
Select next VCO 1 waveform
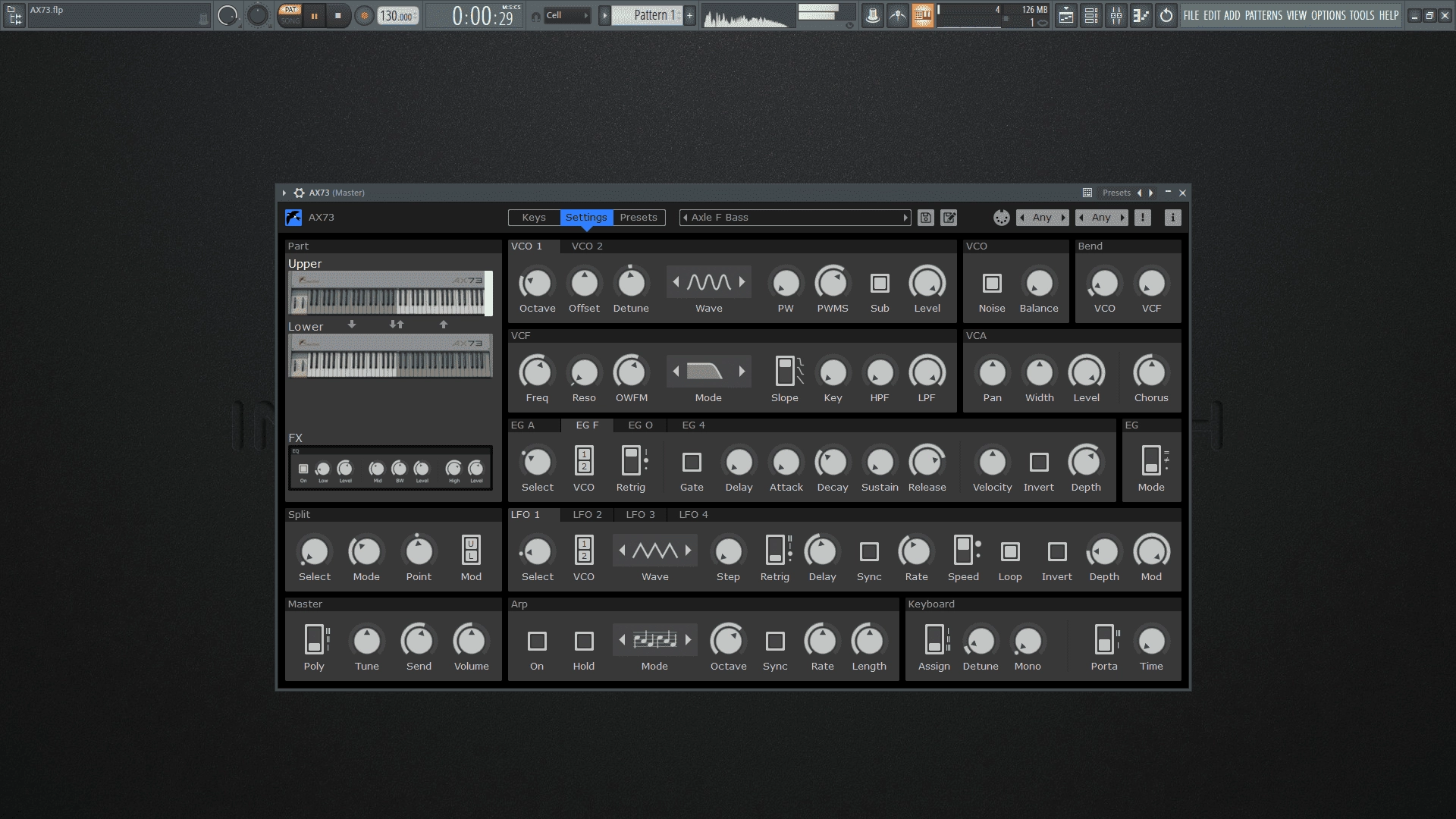tap(742, 283)
